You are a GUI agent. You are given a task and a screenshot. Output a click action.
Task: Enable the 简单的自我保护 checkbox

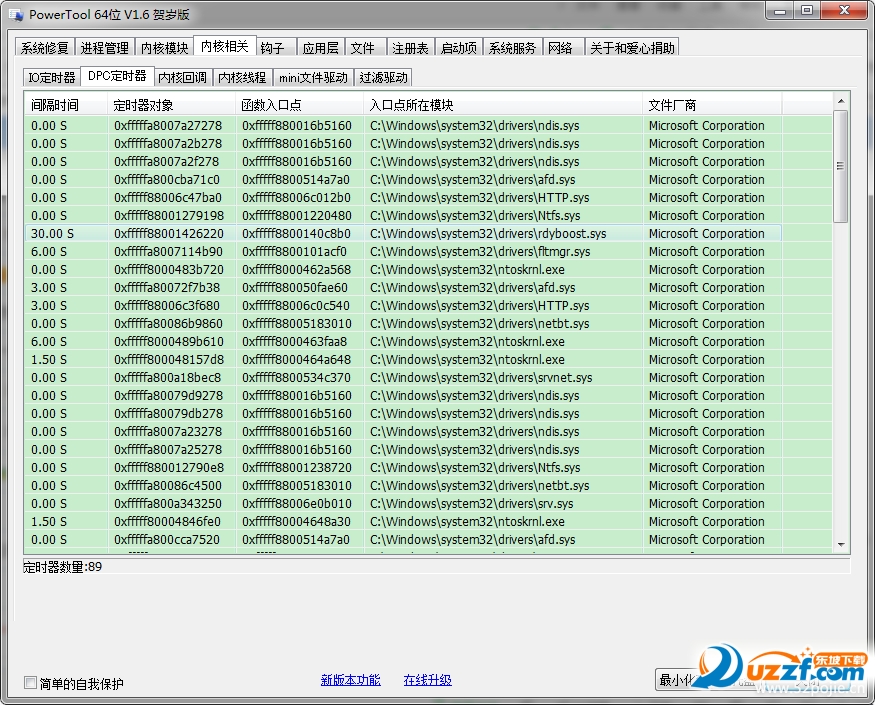tap(30, 683)
